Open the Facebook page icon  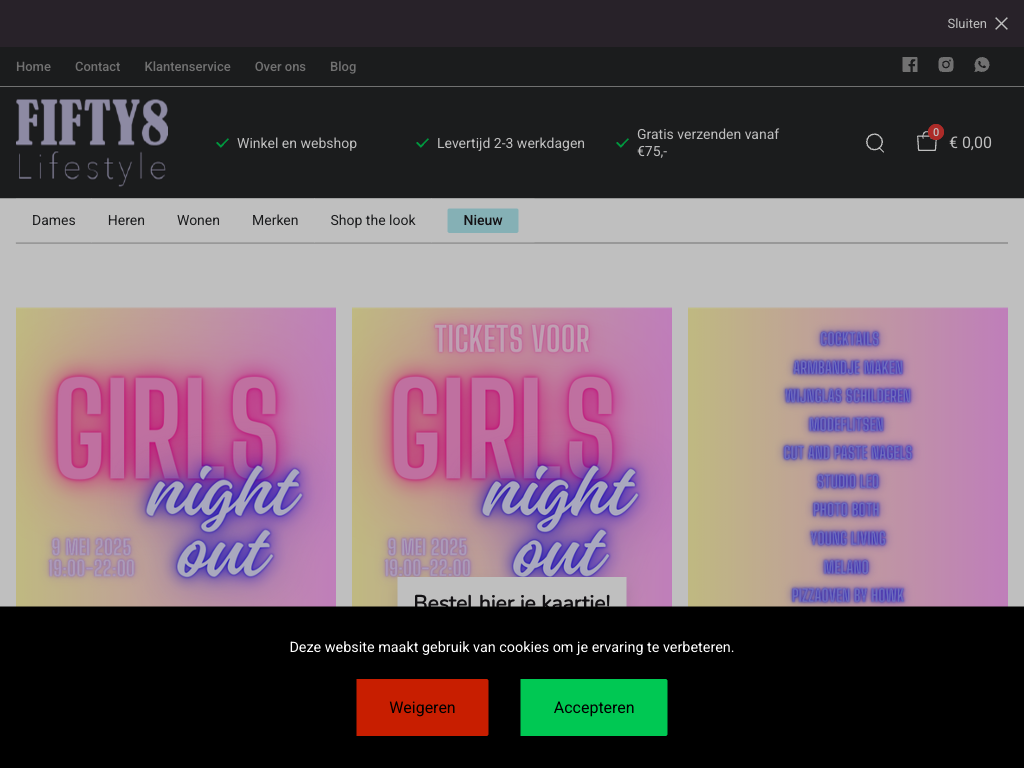(x=909, y=65)
